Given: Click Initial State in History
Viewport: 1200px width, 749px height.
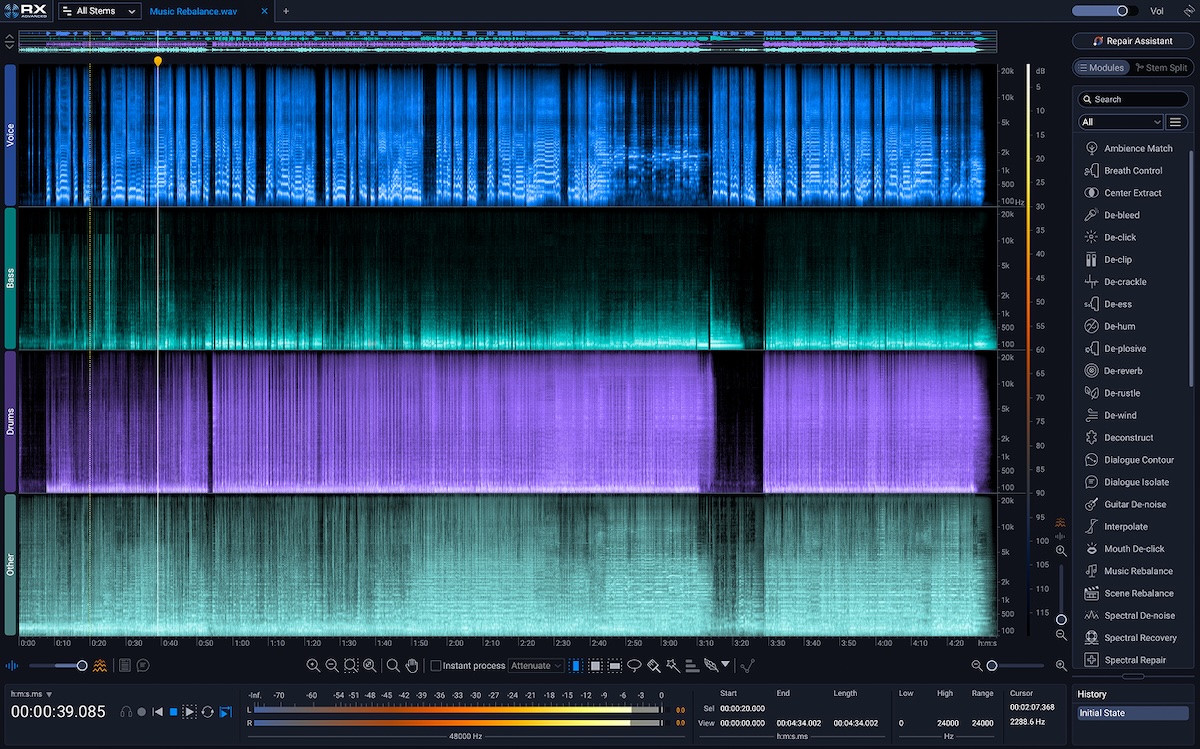Looking at the screenshot, I should pos(1101,713).
